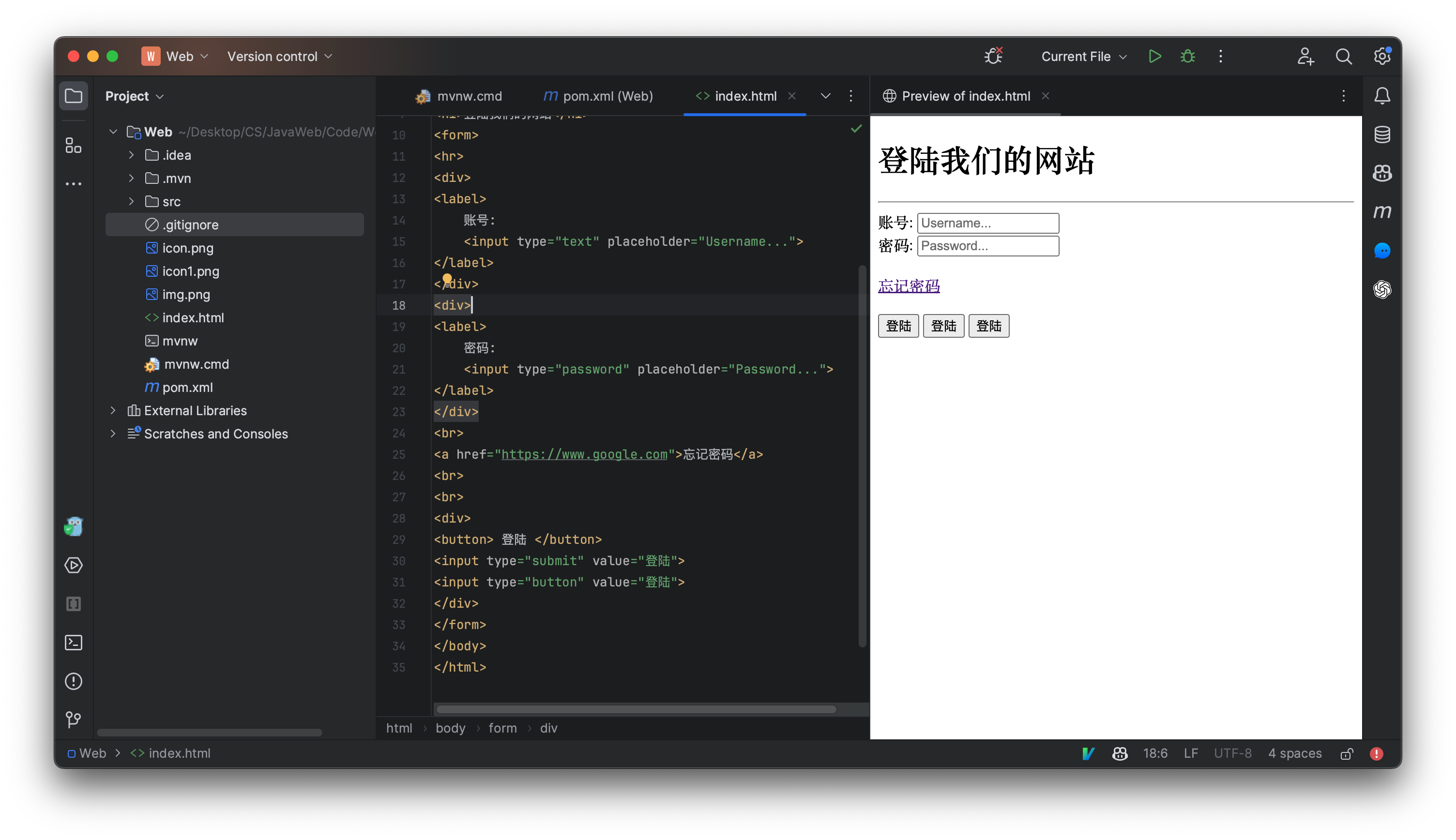This screenshot has width=1456, height=840.
Task: Open Code With Me add-user icon
Action: pos(1305,56)
